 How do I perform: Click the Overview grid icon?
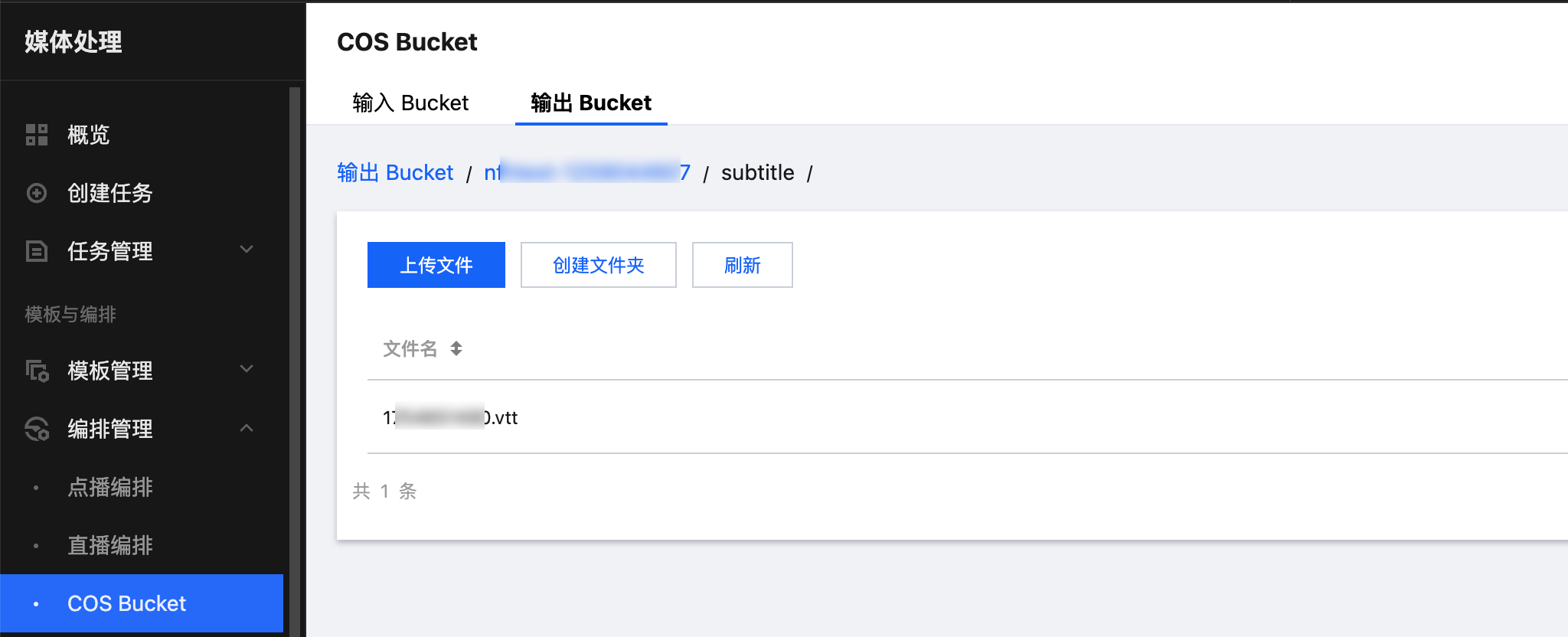(37, 135)
